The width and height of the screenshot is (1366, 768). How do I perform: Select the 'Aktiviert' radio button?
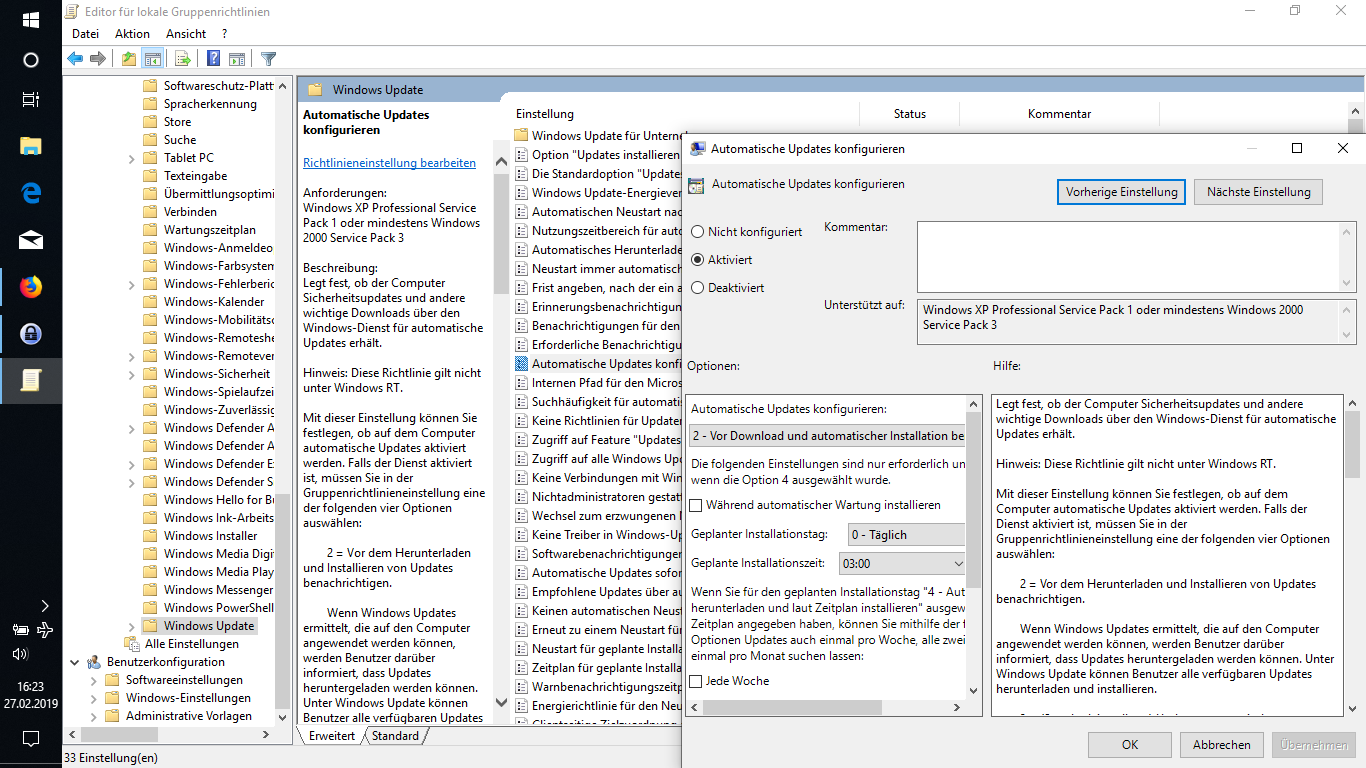697,259
